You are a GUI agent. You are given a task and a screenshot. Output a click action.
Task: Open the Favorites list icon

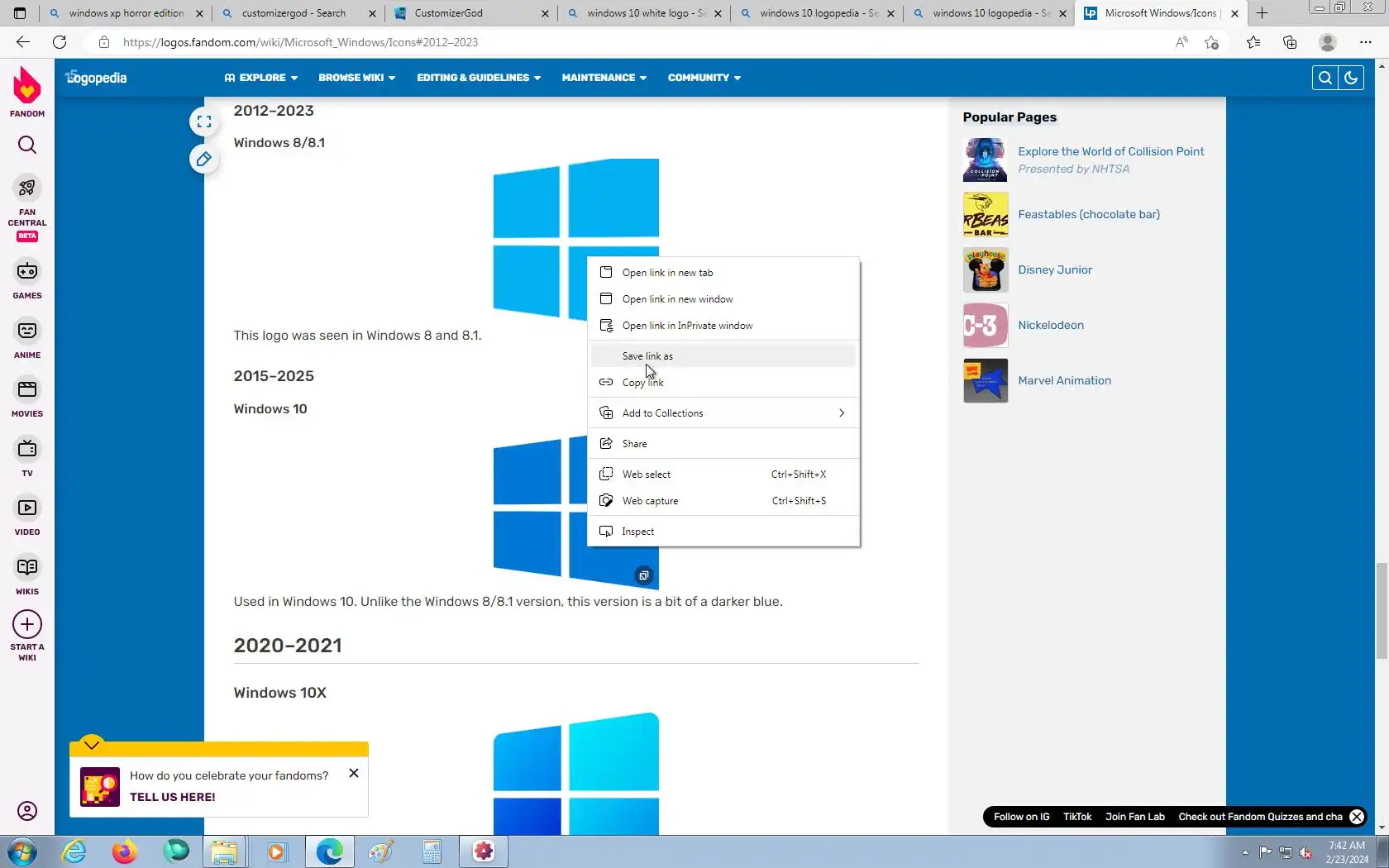pos(1253,42)
